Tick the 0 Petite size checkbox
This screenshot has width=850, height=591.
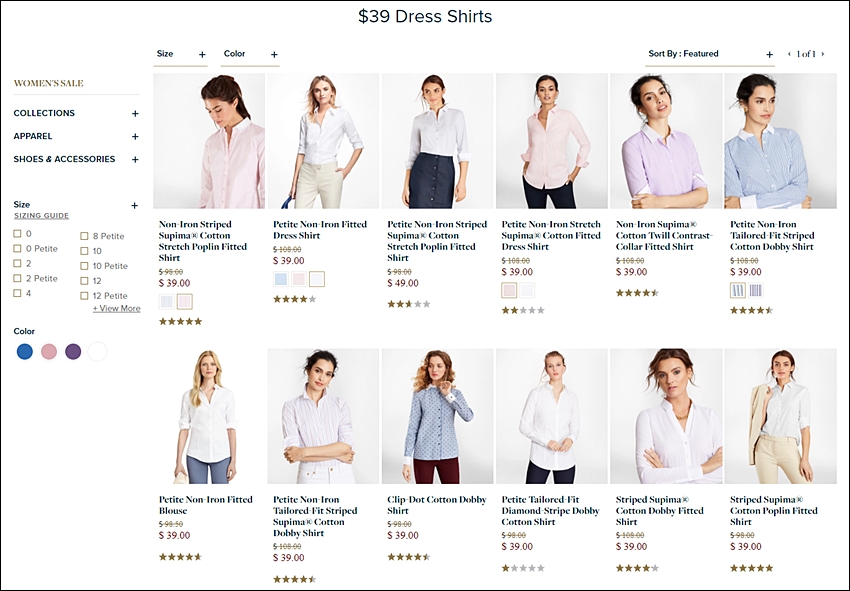[x=17, y=248]
